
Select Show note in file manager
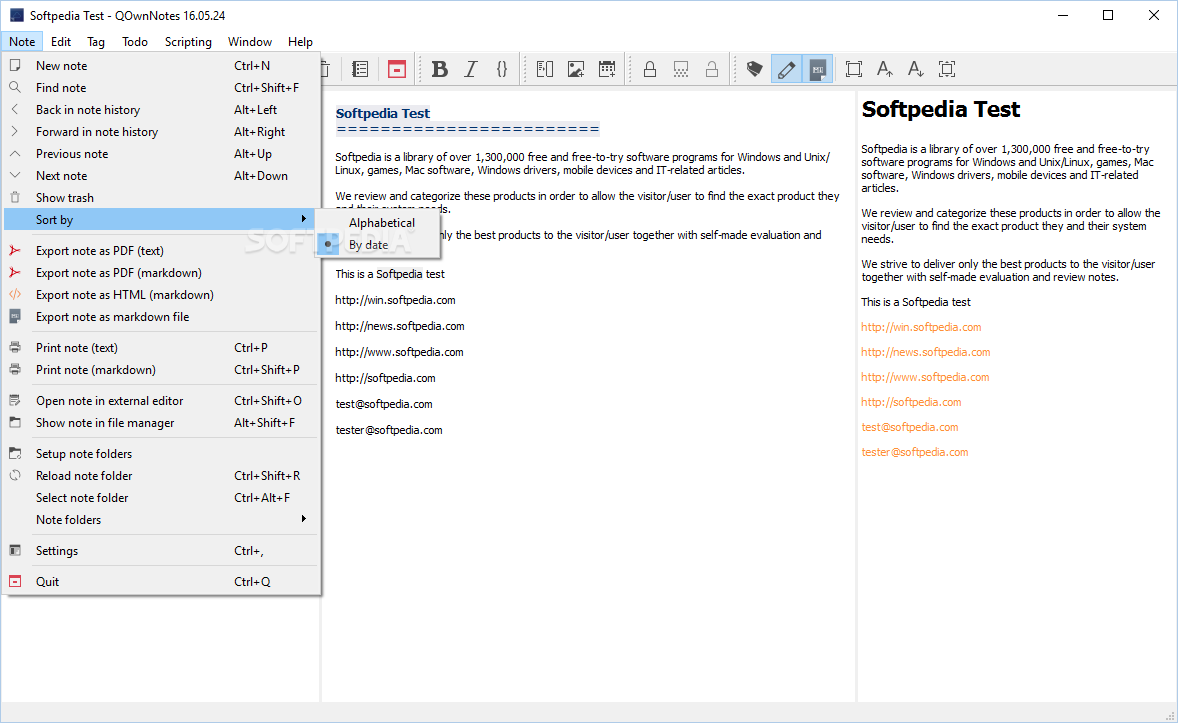point(161,422)
